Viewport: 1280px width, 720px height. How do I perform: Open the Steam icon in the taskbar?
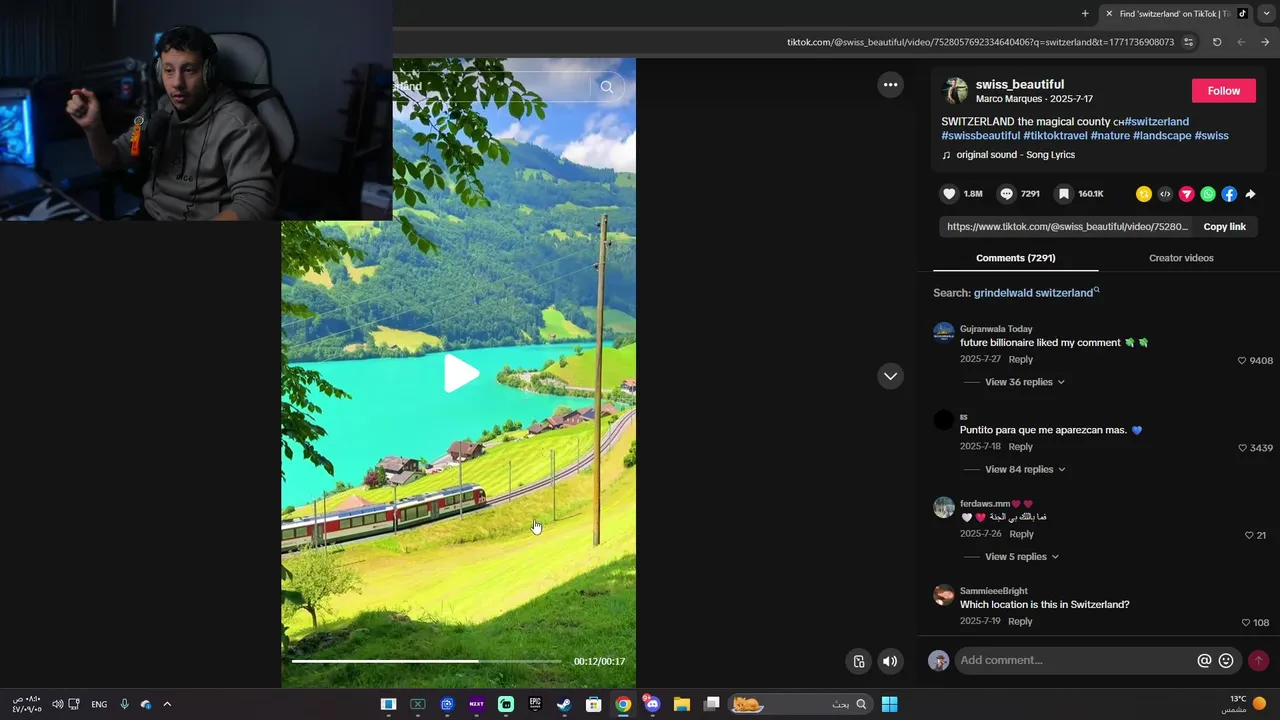[x=564, y=704]
